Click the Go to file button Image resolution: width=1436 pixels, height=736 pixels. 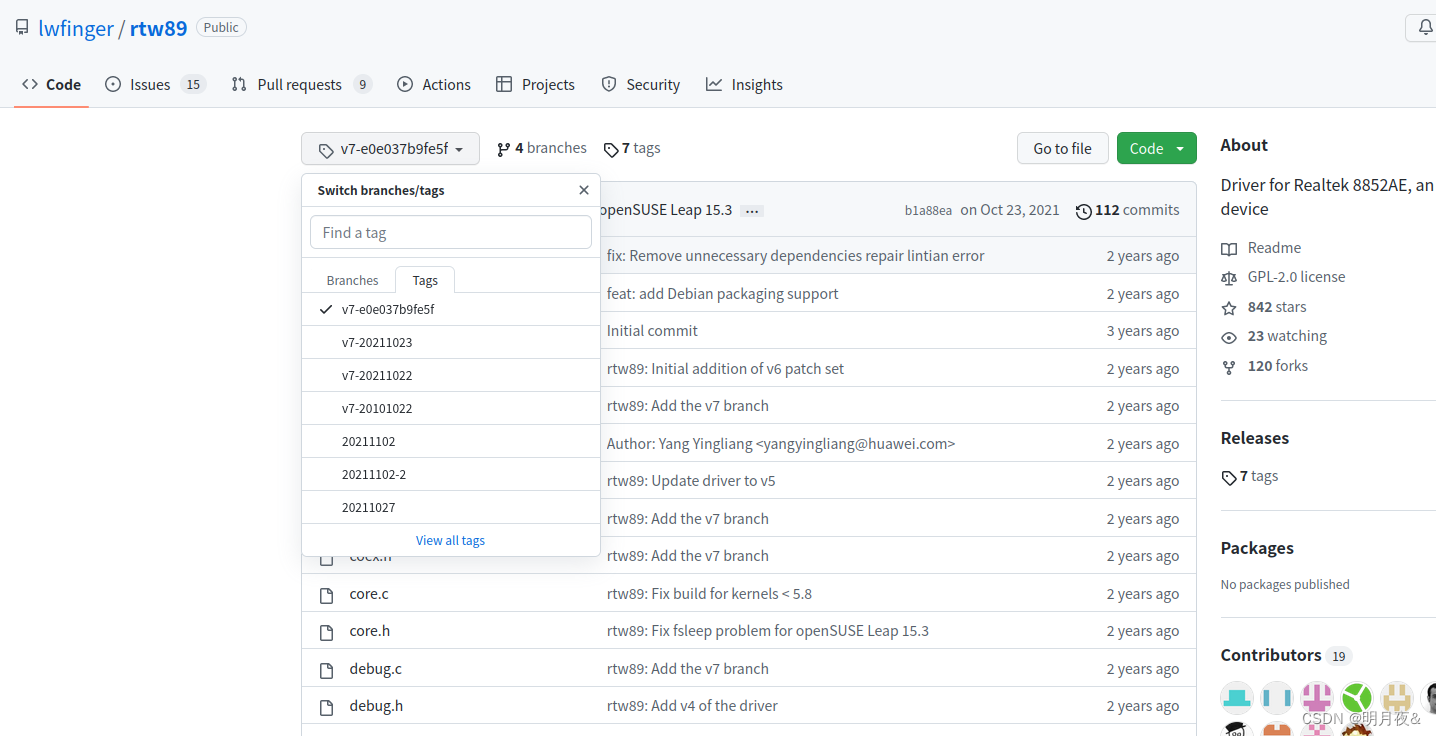point(1062,148)
